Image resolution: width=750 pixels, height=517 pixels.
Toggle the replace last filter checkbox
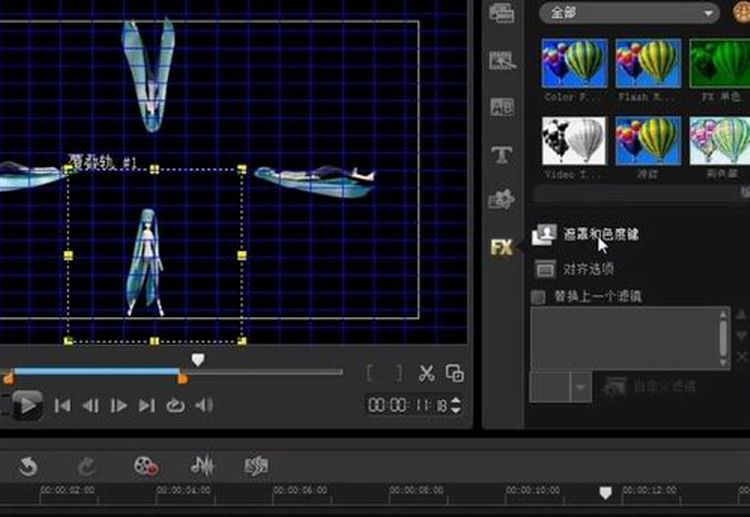(x=538, y=297)
